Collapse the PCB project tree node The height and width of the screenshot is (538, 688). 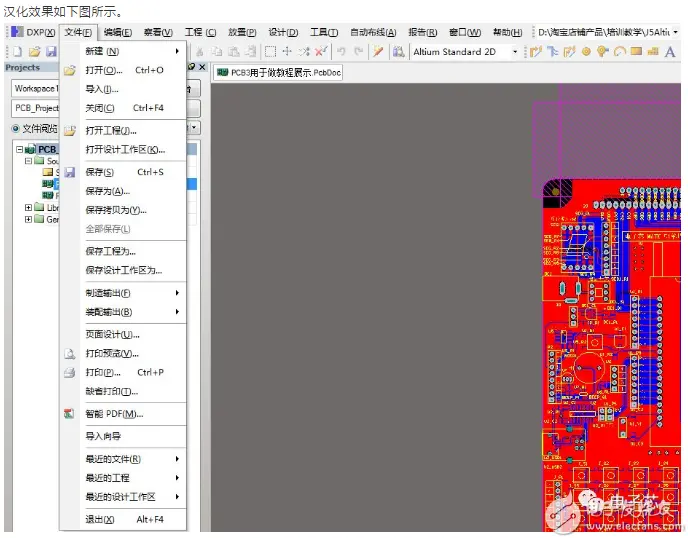point(19,149)
